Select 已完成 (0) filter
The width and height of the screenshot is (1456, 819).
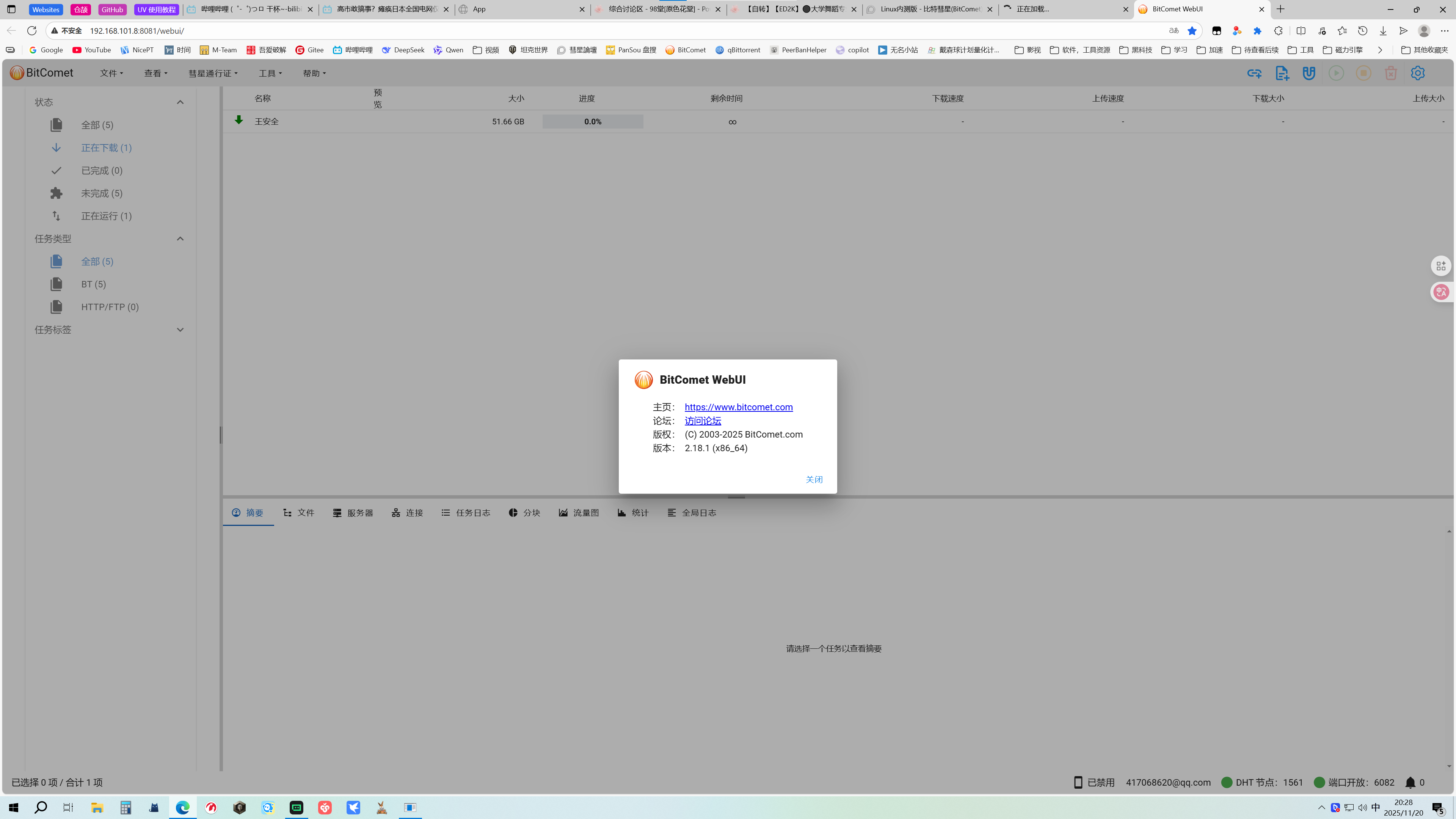click(x=102, y=171)
